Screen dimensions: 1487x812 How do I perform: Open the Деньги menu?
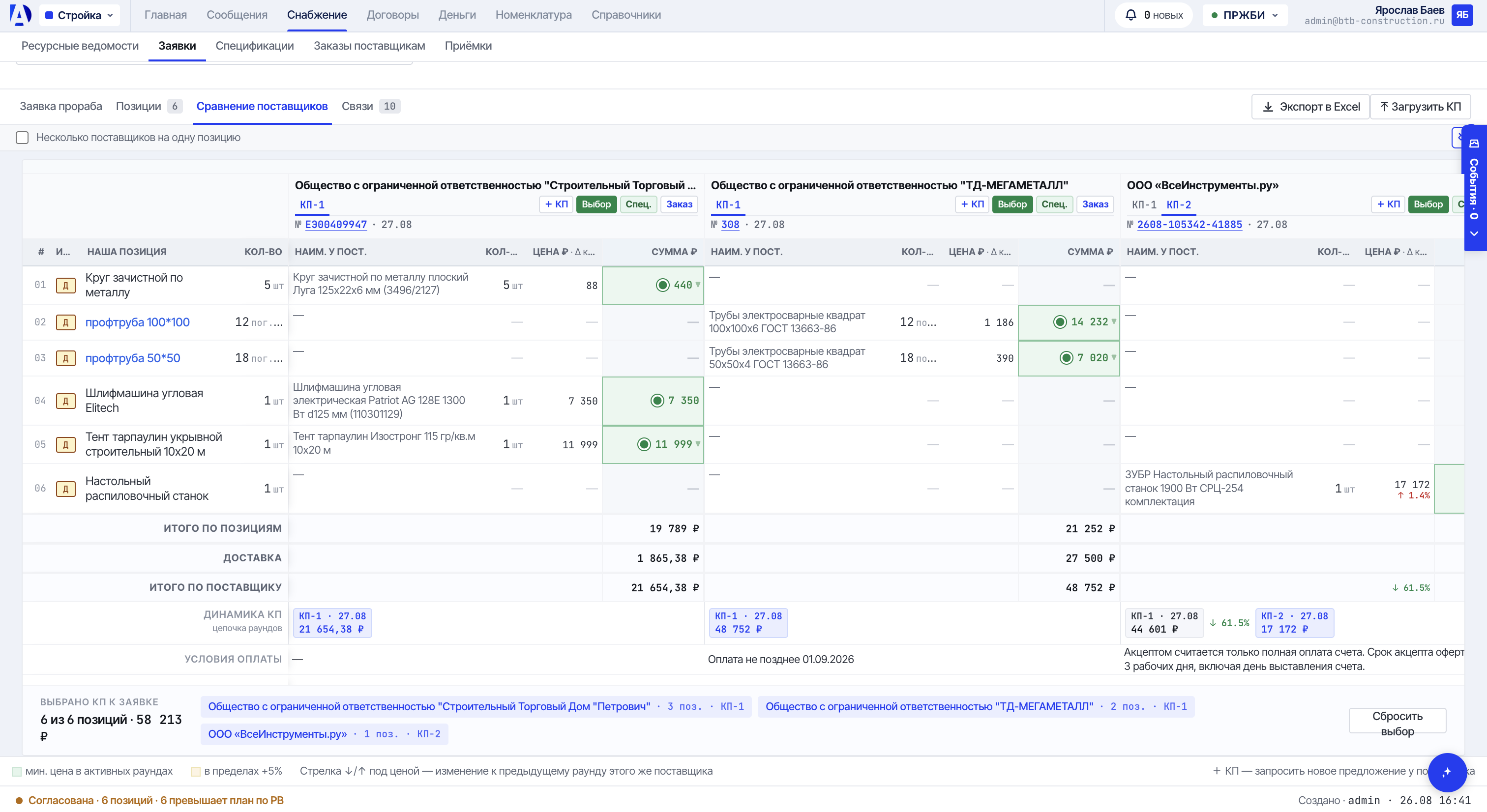(457, 15)
